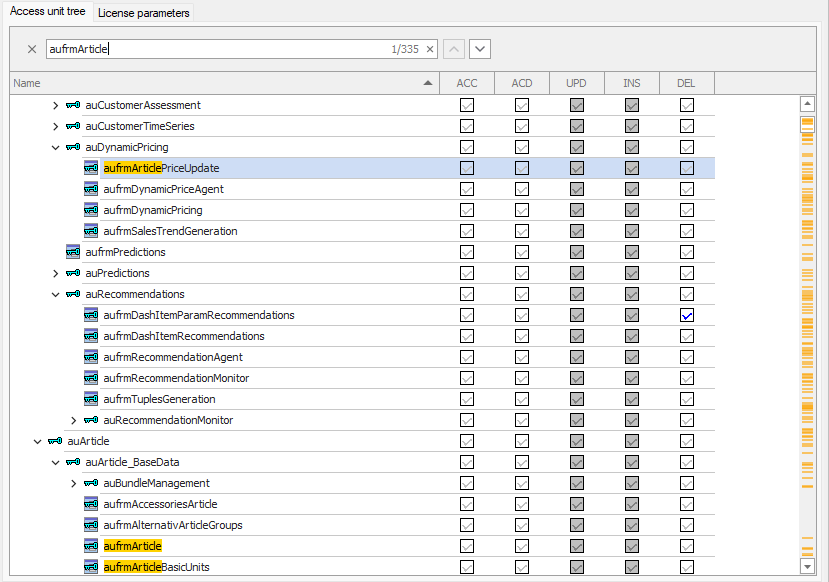Click the ACD column header
Image resolution: width=829 pixels, height=582 pixels.
(522, 83)
